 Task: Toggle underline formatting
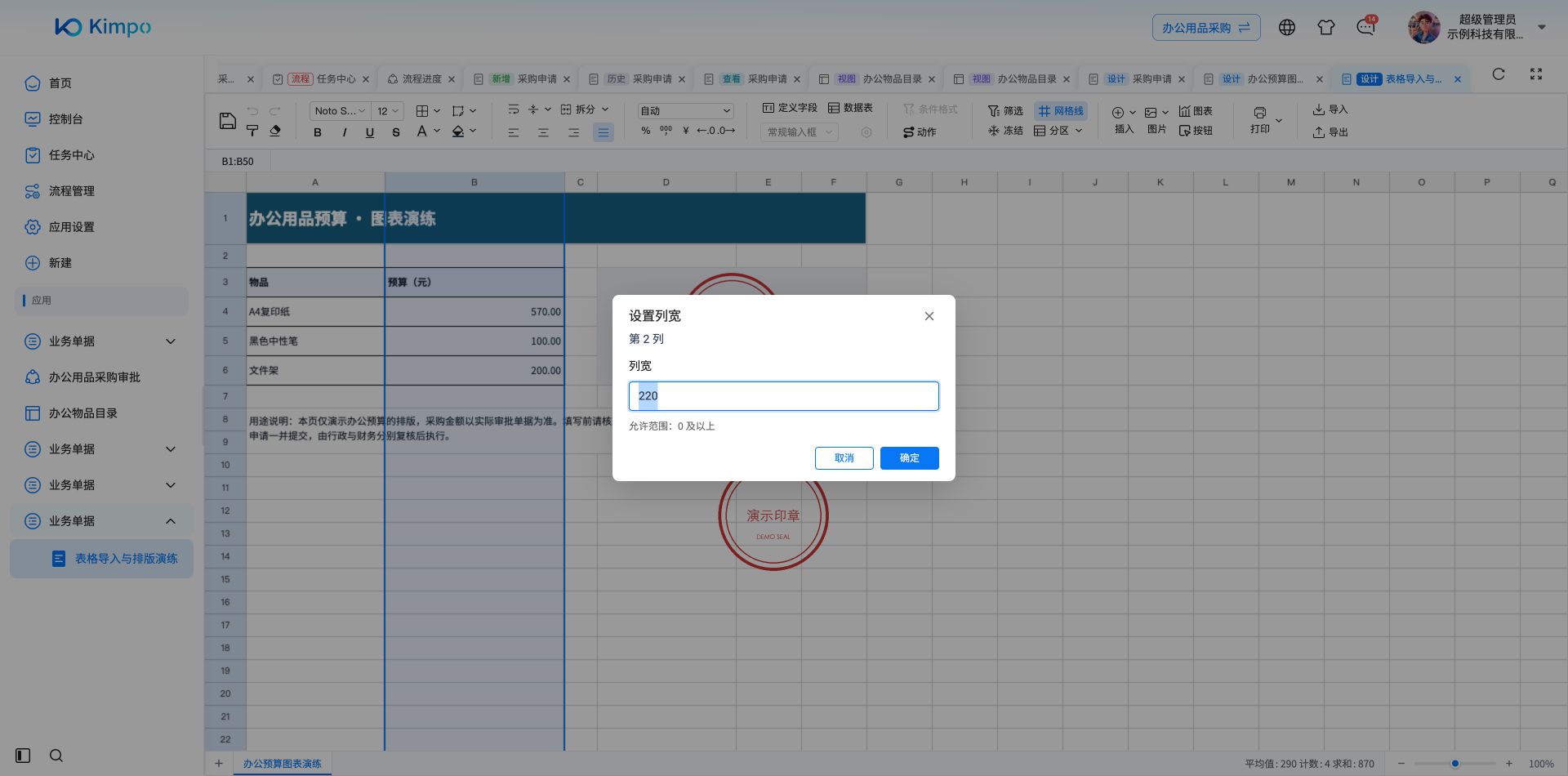tap(370, 132)
